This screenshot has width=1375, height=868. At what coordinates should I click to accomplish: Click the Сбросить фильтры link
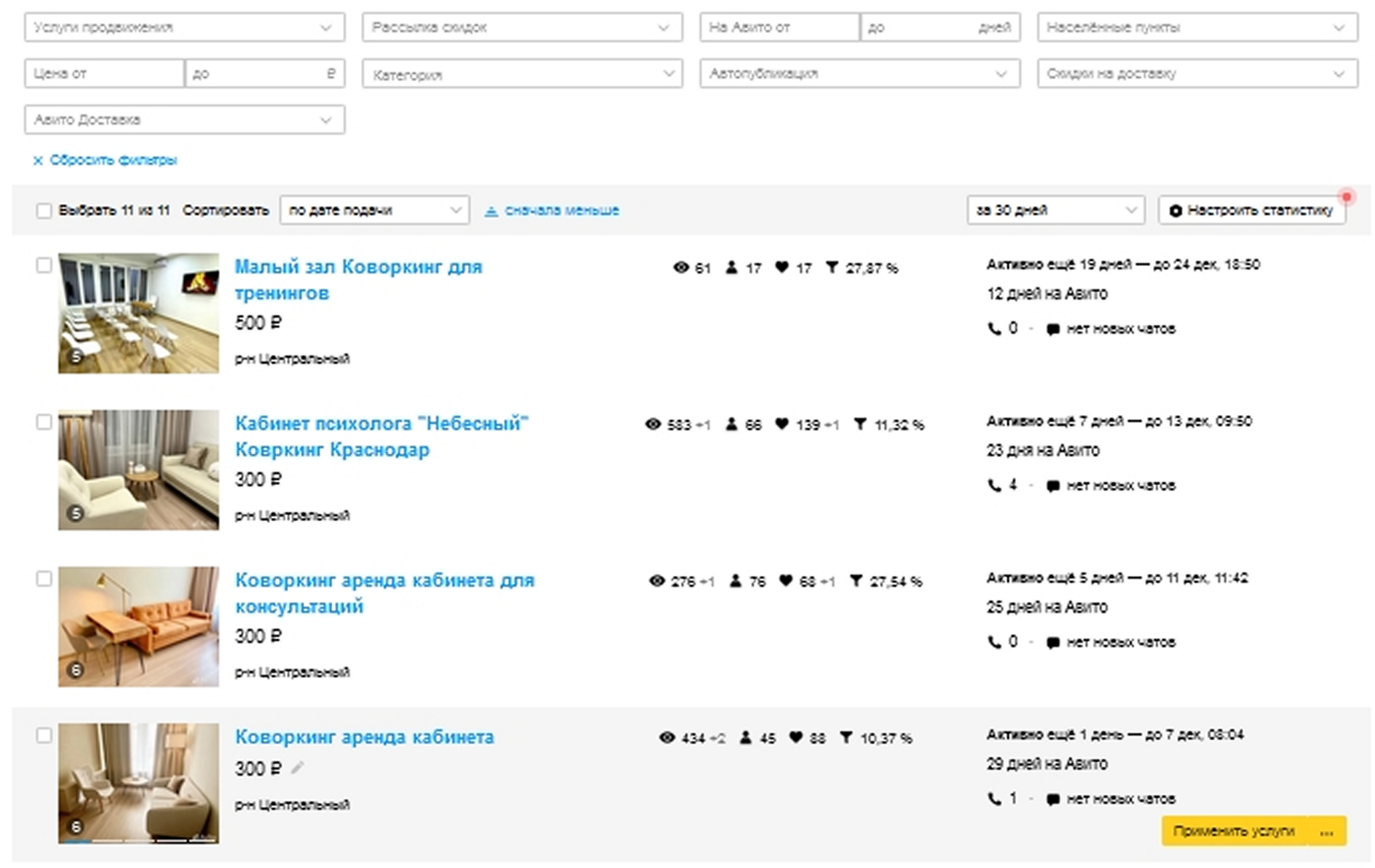tap(112, 160)
